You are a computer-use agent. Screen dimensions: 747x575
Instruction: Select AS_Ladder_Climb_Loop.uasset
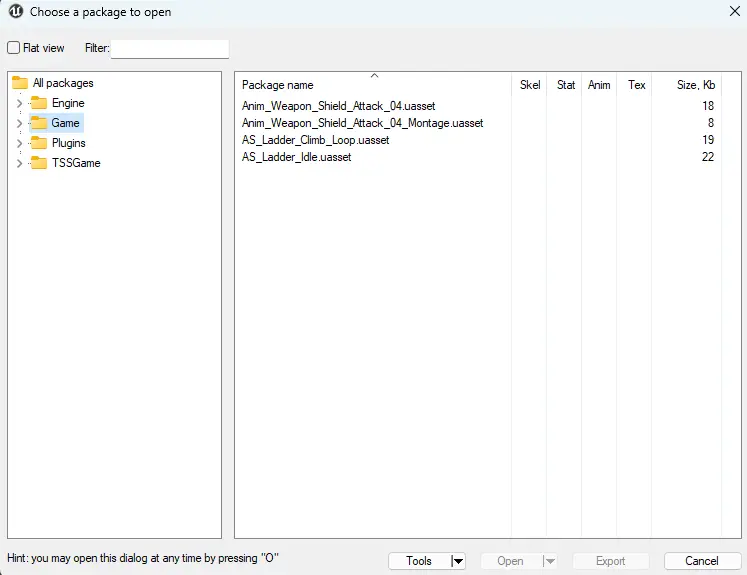click(x=315, y=140)
